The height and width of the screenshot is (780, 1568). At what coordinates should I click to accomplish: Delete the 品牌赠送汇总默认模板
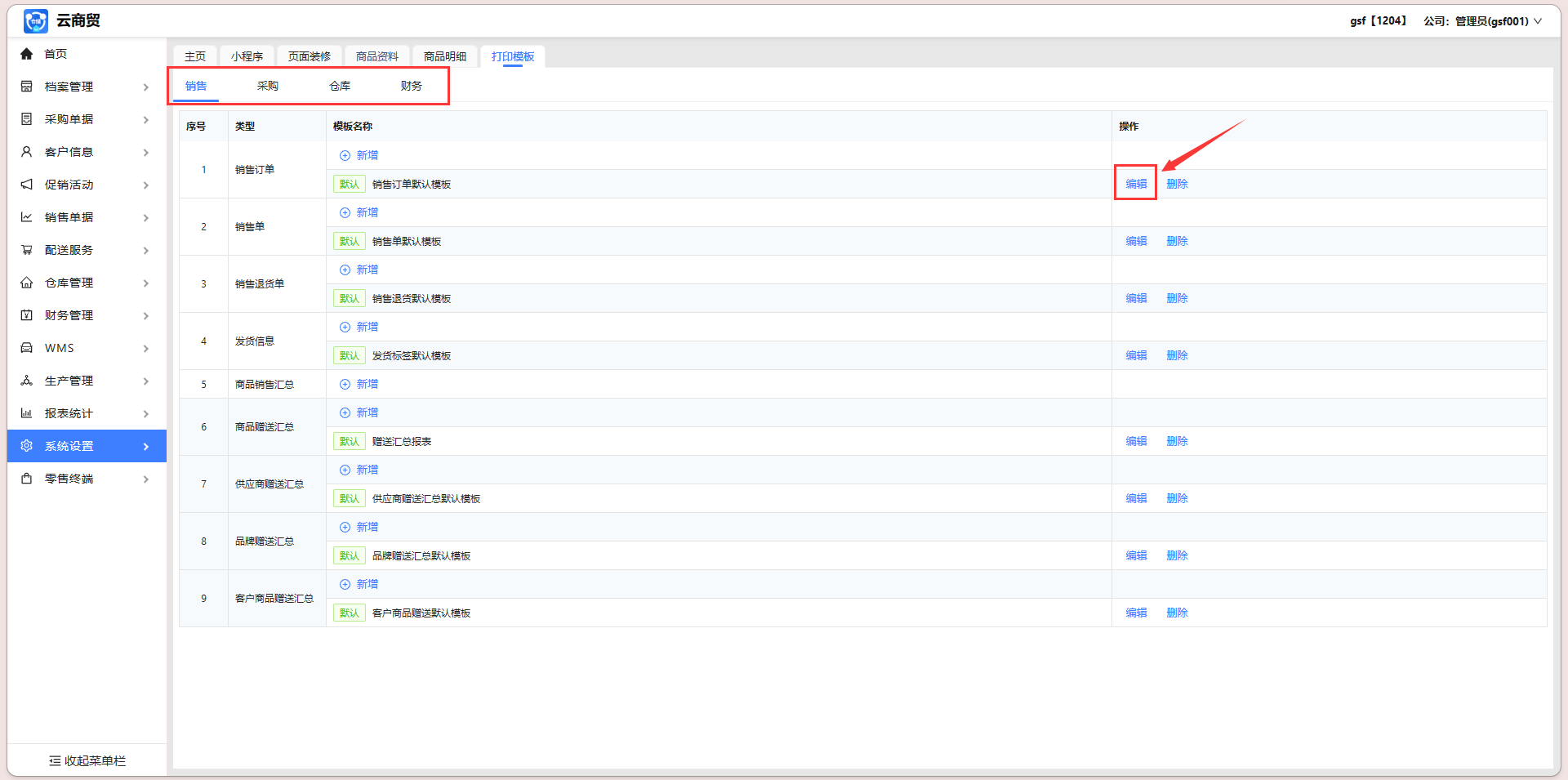coord(1177,555)
